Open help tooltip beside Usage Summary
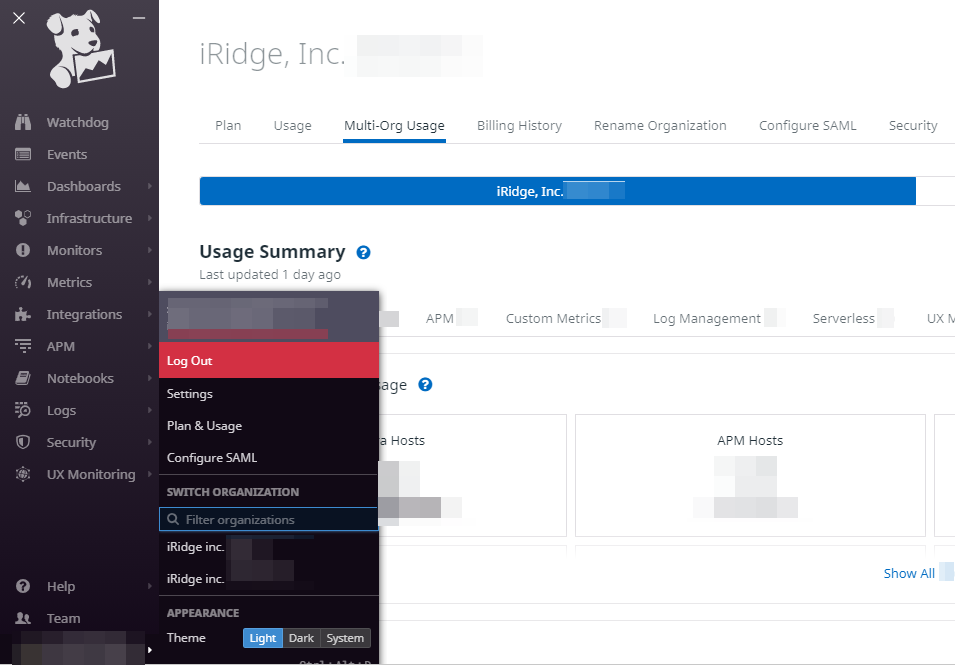955x665 pixels. (x=364, y=253)
